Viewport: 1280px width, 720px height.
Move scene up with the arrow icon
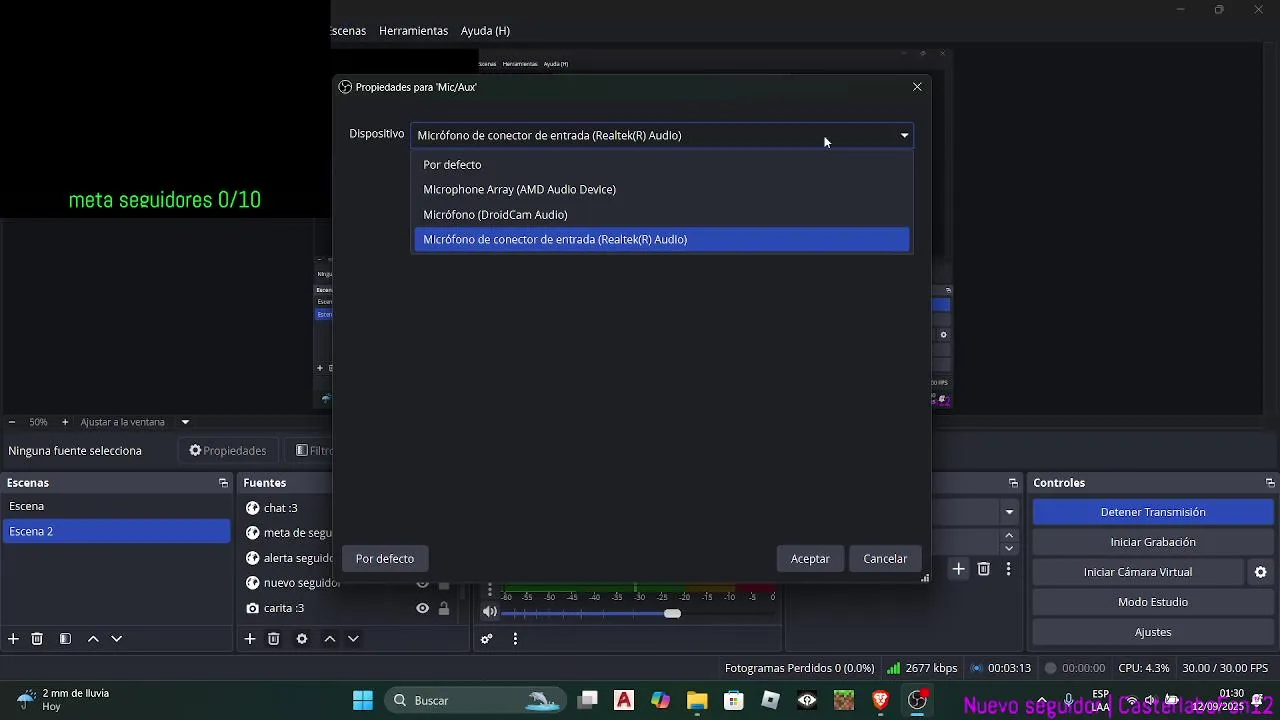click(93, 639)
